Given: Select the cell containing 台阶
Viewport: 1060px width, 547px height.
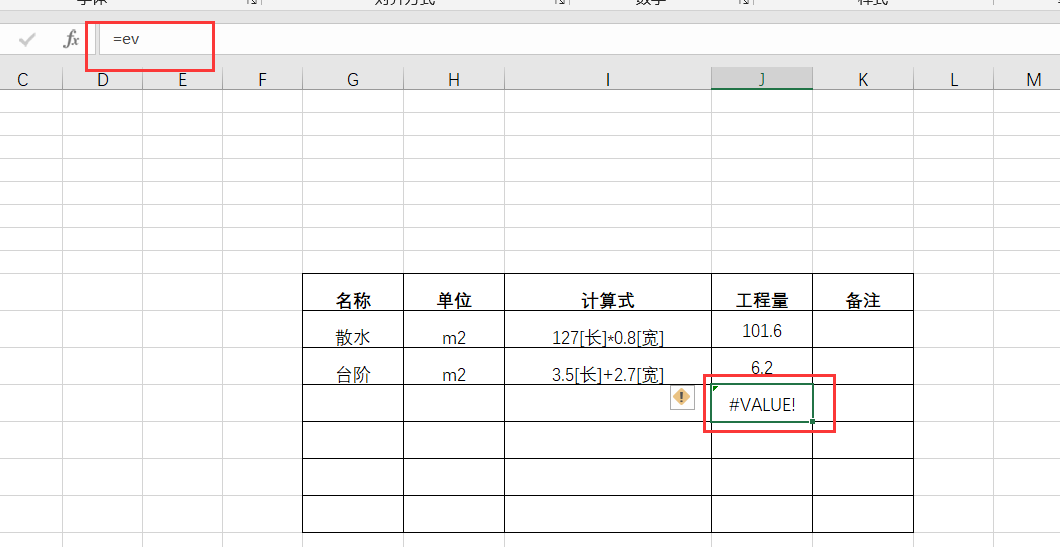Looking at the screenshot, I should coord(353,375).
